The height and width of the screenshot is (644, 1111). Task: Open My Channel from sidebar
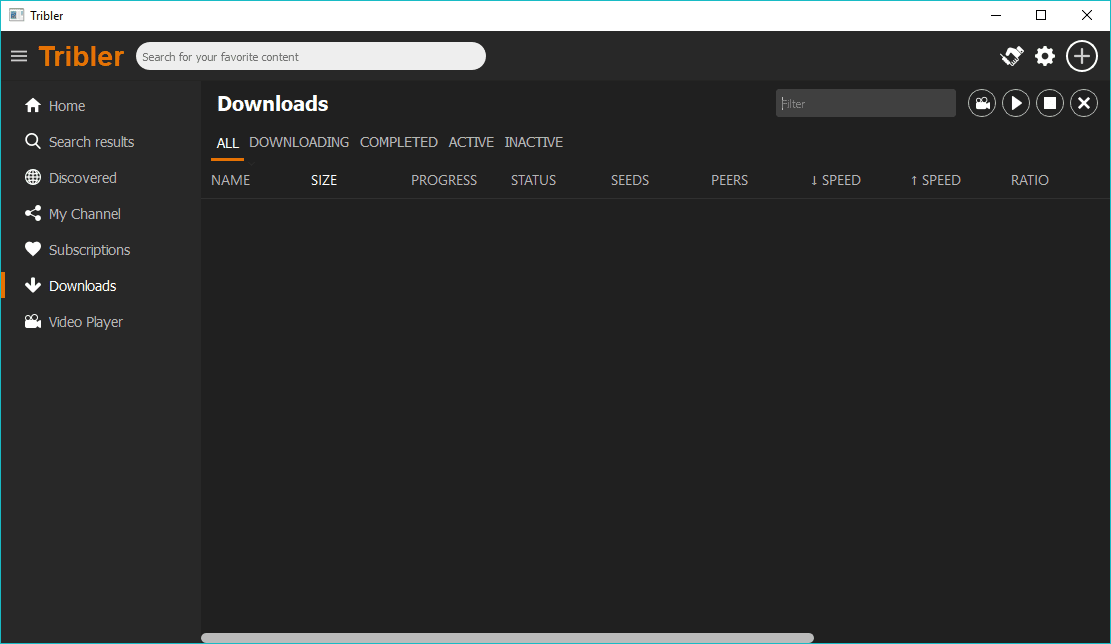pyautogui.click(x=84, y=214)
